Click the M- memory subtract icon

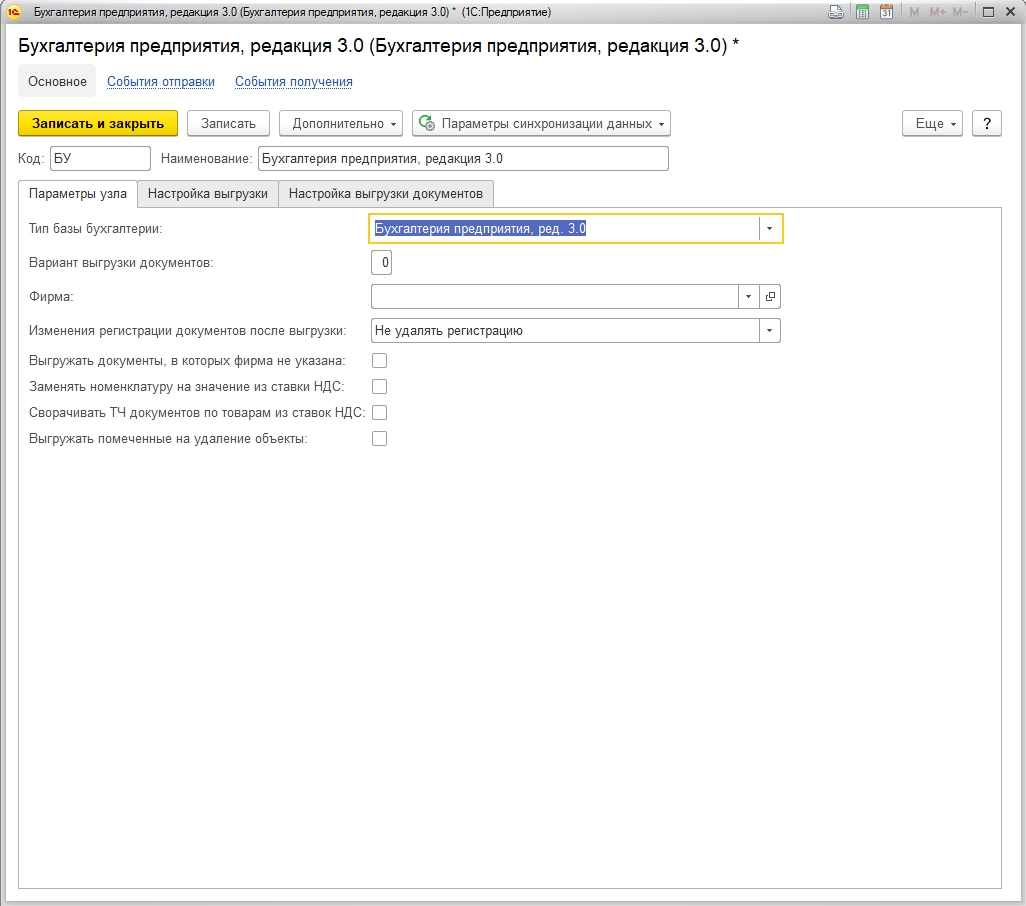pyautogui.click(x=961, y=12)
